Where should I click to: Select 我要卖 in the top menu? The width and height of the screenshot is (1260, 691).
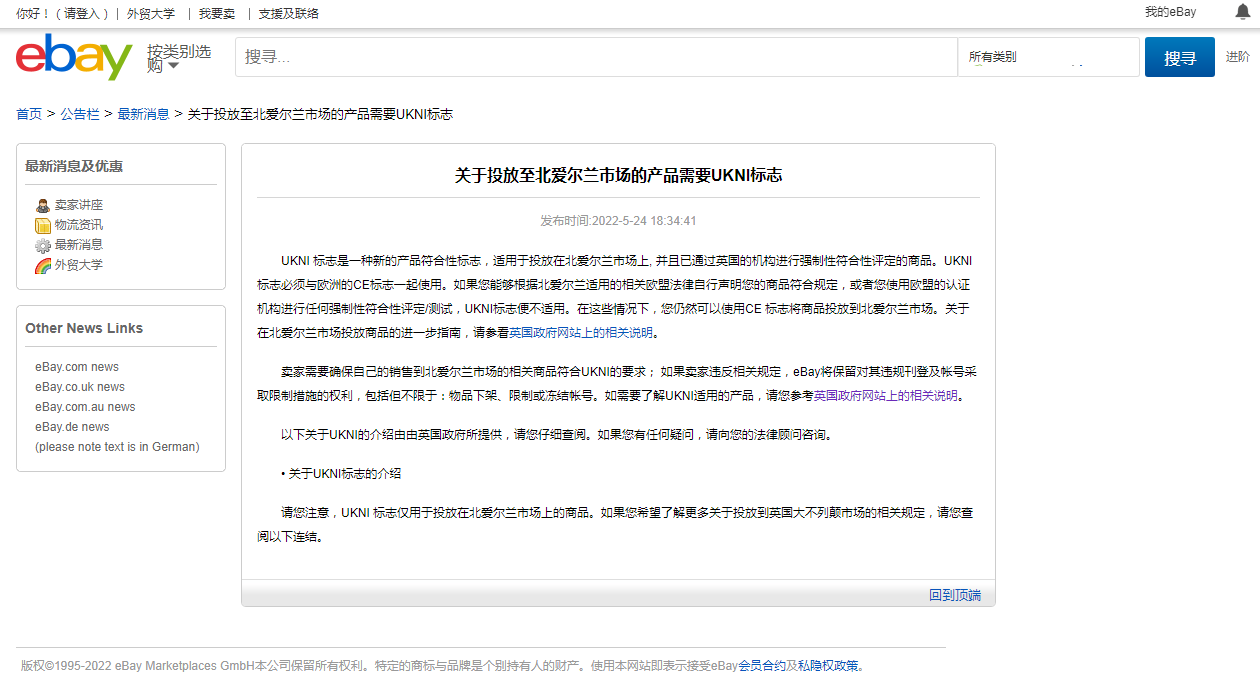pos(217,13)
